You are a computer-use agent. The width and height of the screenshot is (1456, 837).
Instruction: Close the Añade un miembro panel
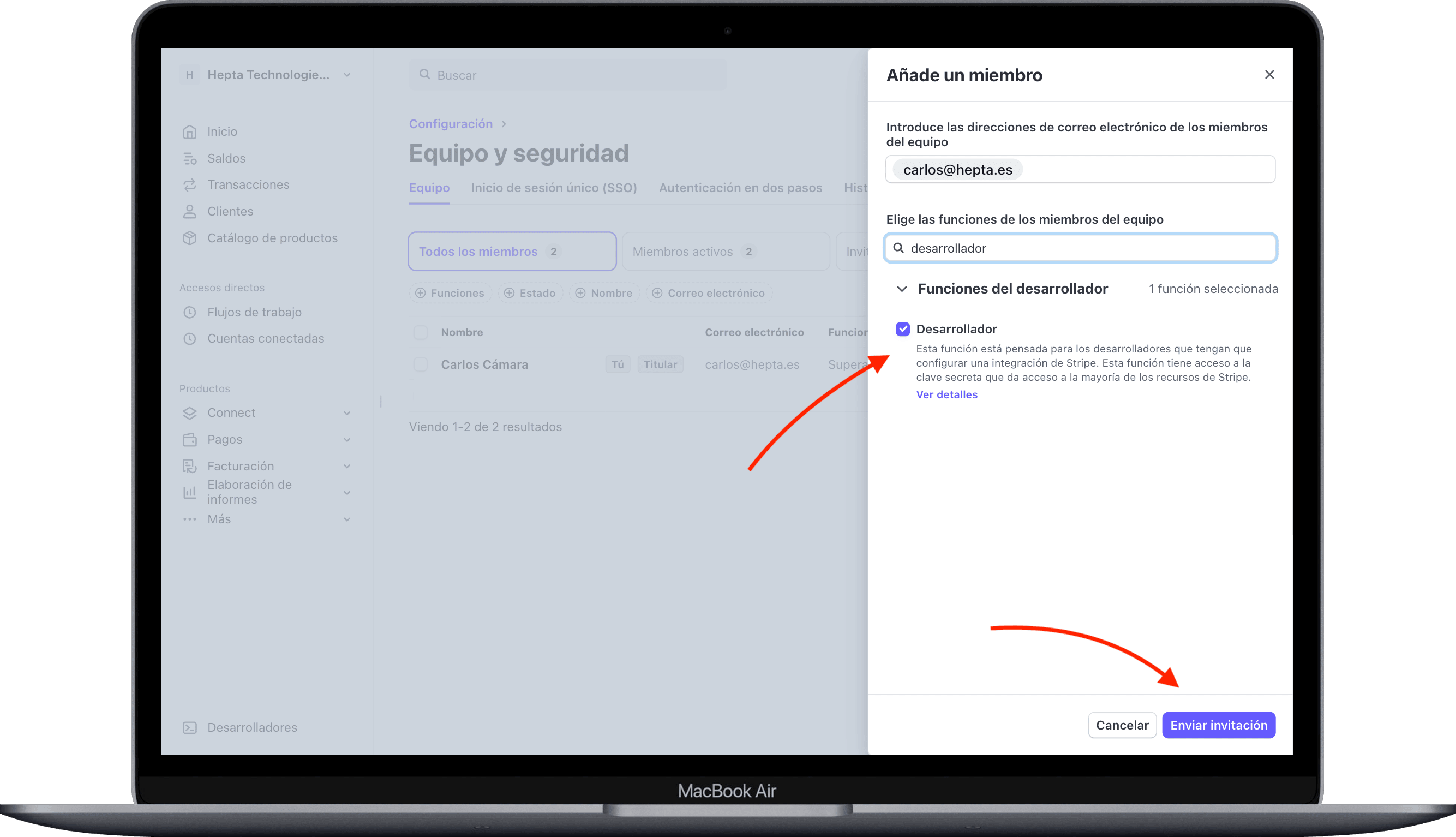tap(1269, 75)
